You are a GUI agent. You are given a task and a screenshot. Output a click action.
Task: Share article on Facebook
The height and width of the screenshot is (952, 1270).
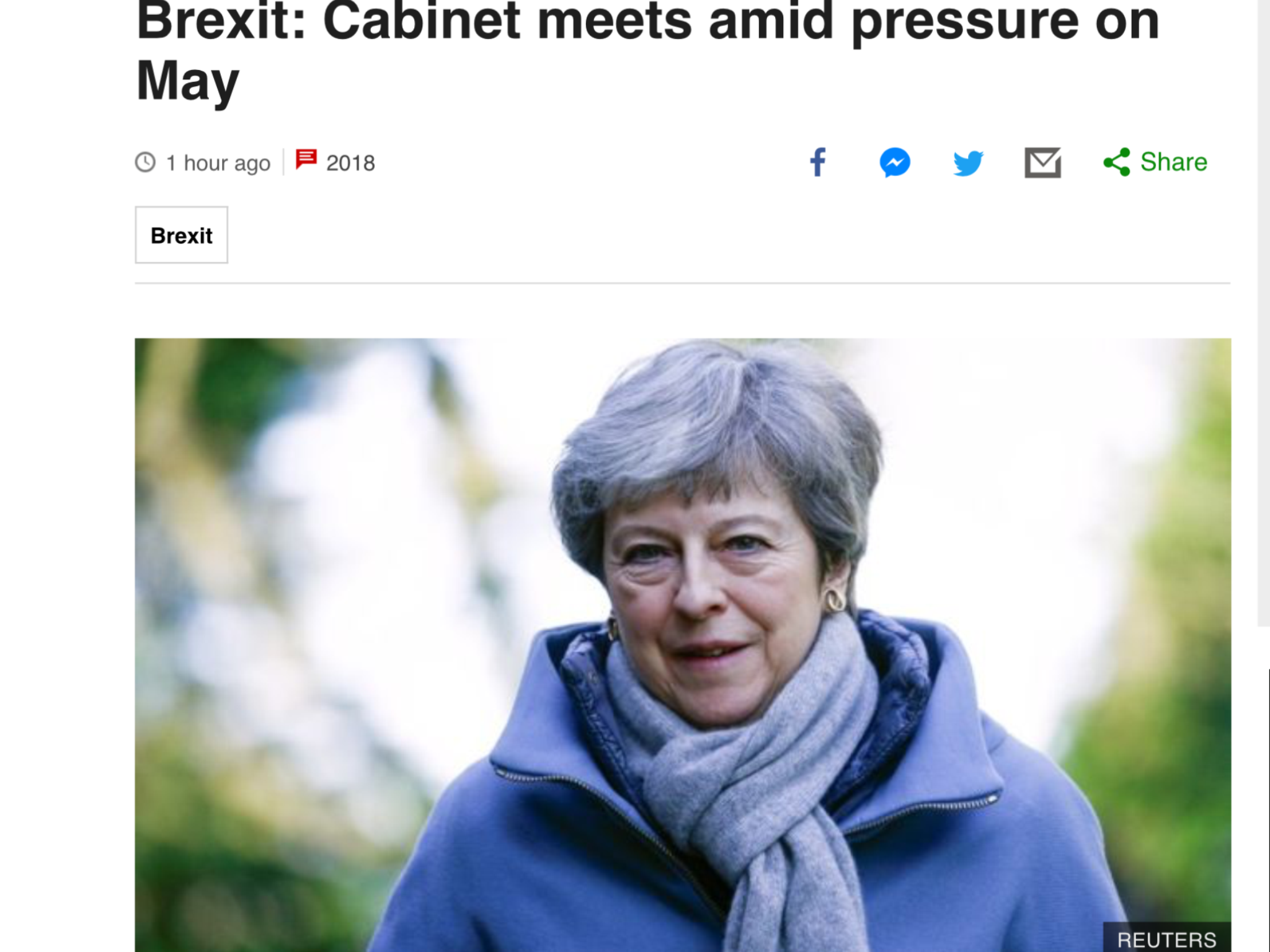tap(818, 162)
